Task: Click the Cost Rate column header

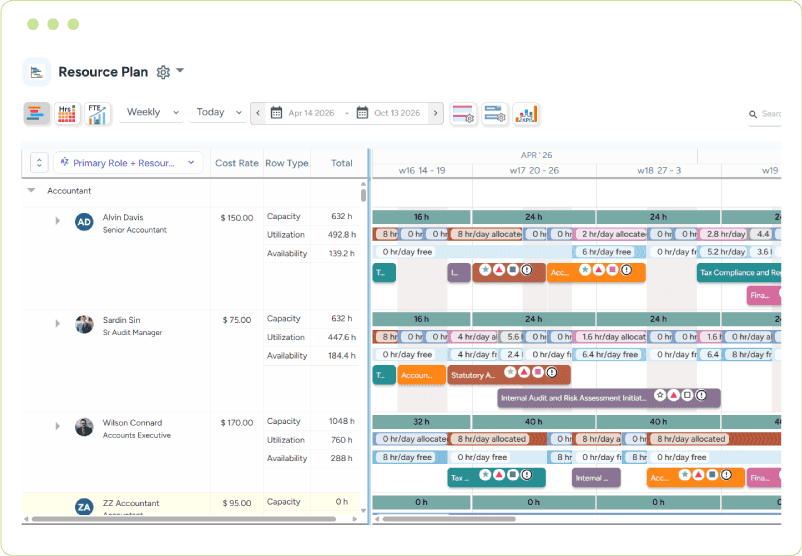Action: (x=237, y=163)
